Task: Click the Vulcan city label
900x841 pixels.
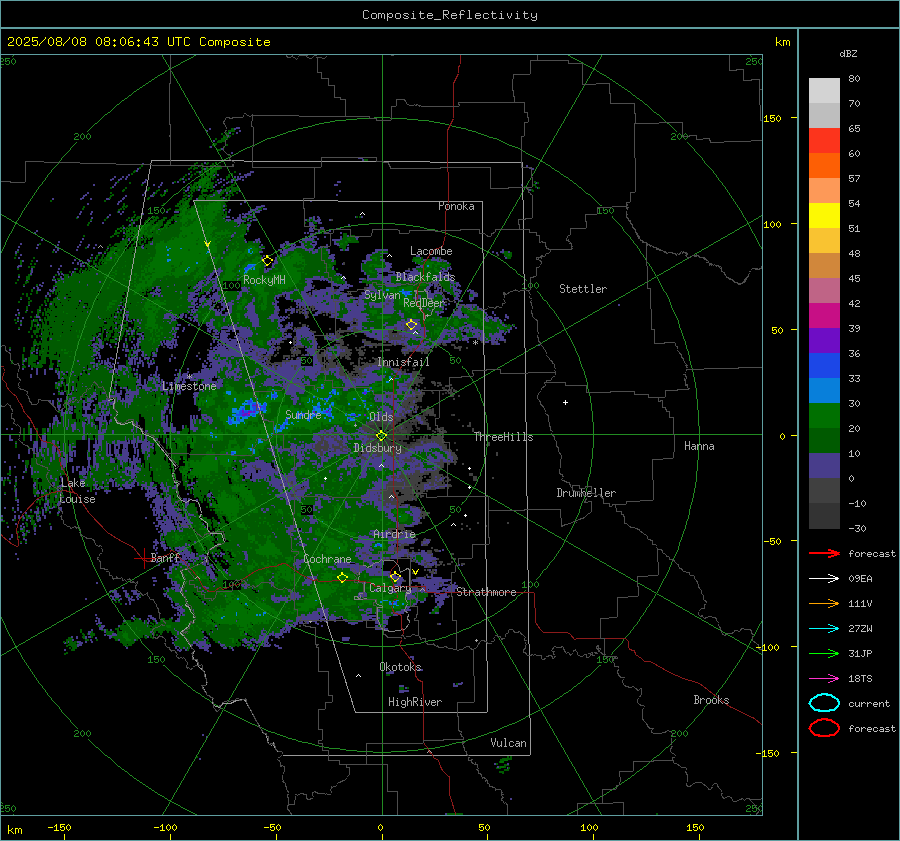Action: [509, 743]
